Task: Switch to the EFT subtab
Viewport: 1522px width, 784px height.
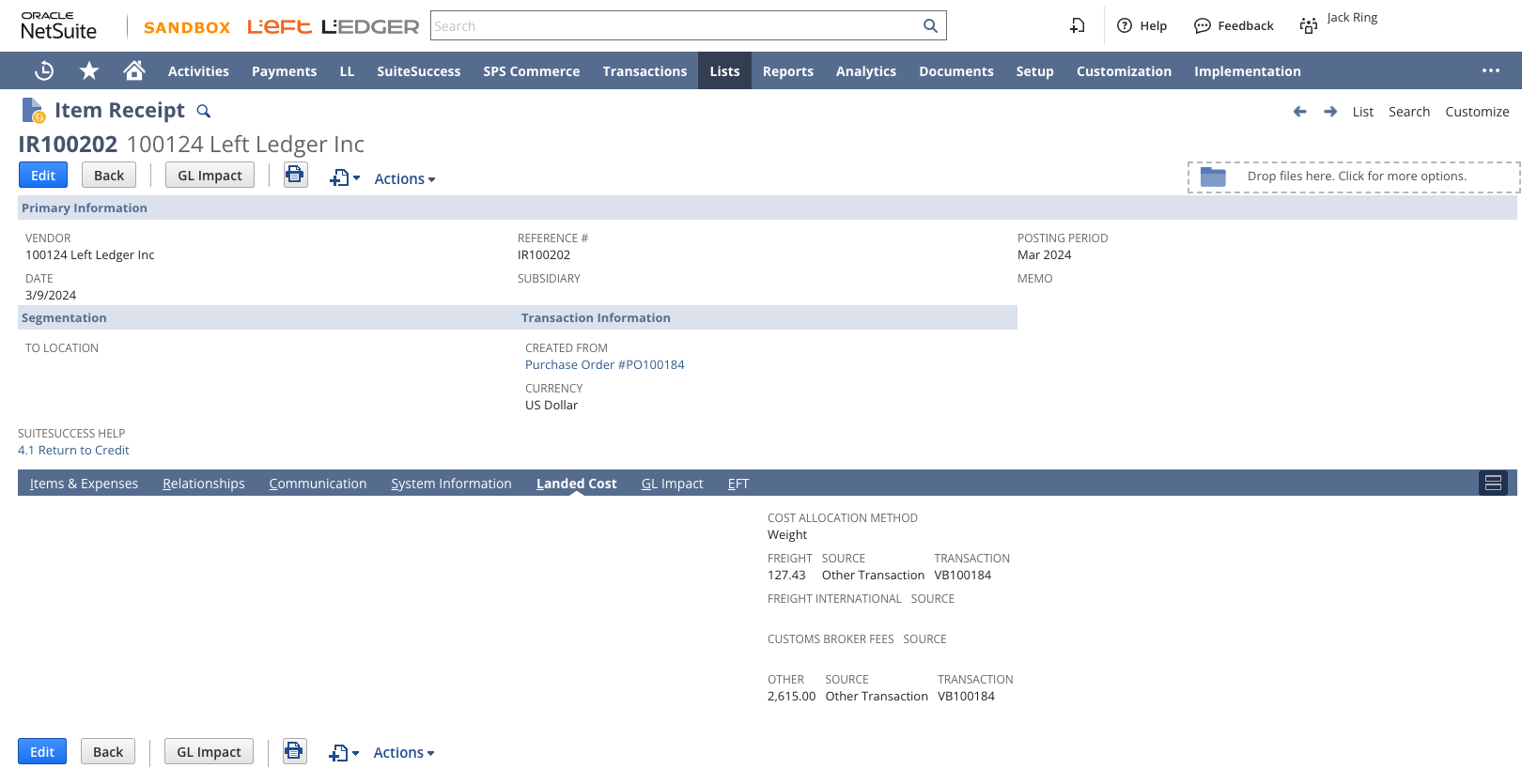Action: [x=738, y=484]
